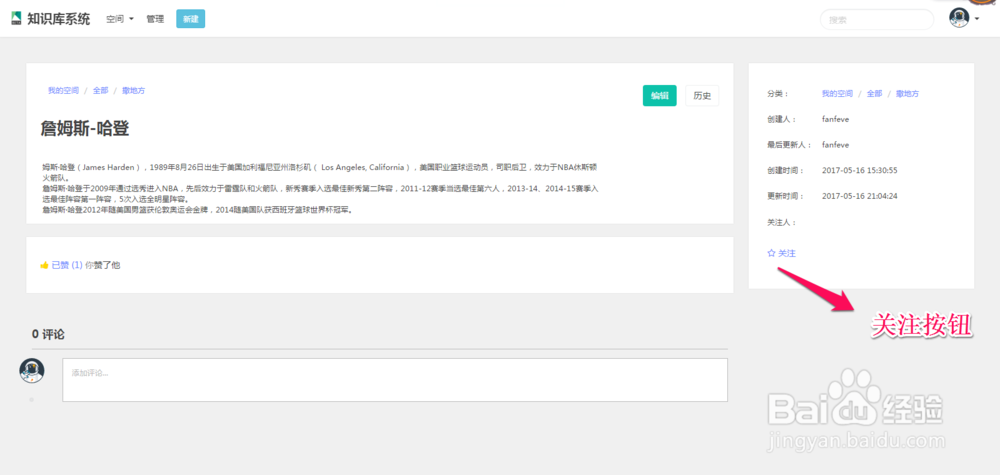The height and width of the screenshot is (475, 1000).
Task: Open the 空间 dropdown menu
Action: coord(120,19)
